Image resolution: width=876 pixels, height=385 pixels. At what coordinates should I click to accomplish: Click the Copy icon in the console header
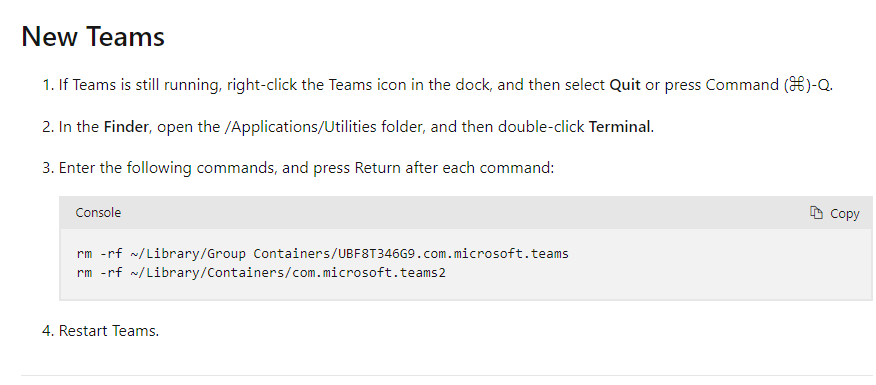(816, 213)
